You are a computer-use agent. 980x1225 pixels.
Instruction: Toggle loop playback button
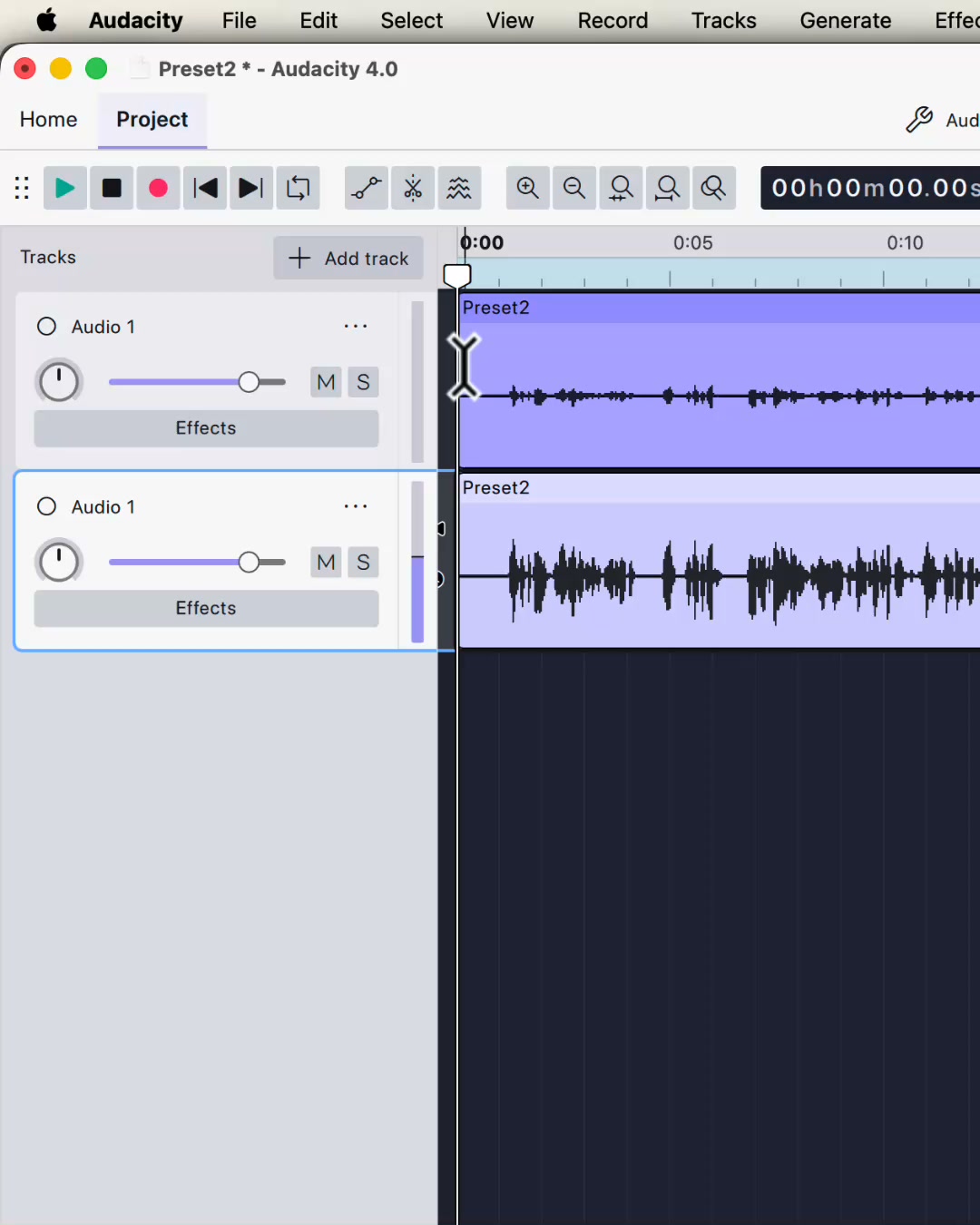pyautogui.click(x=298, y=188)
